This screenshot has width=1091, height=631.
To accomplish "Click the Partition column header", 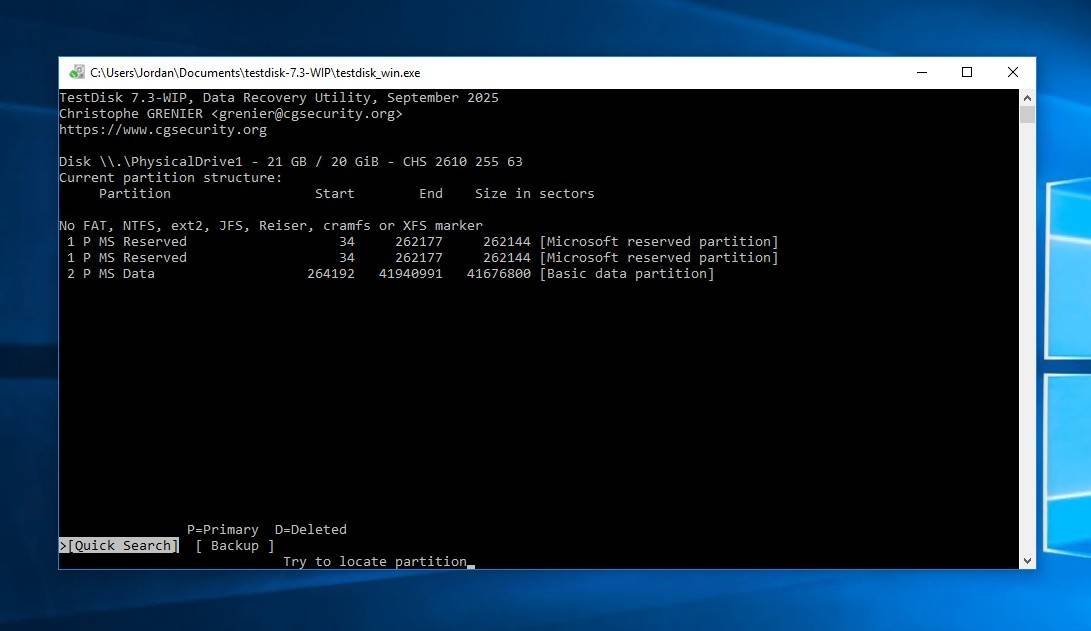I will 135,194.
